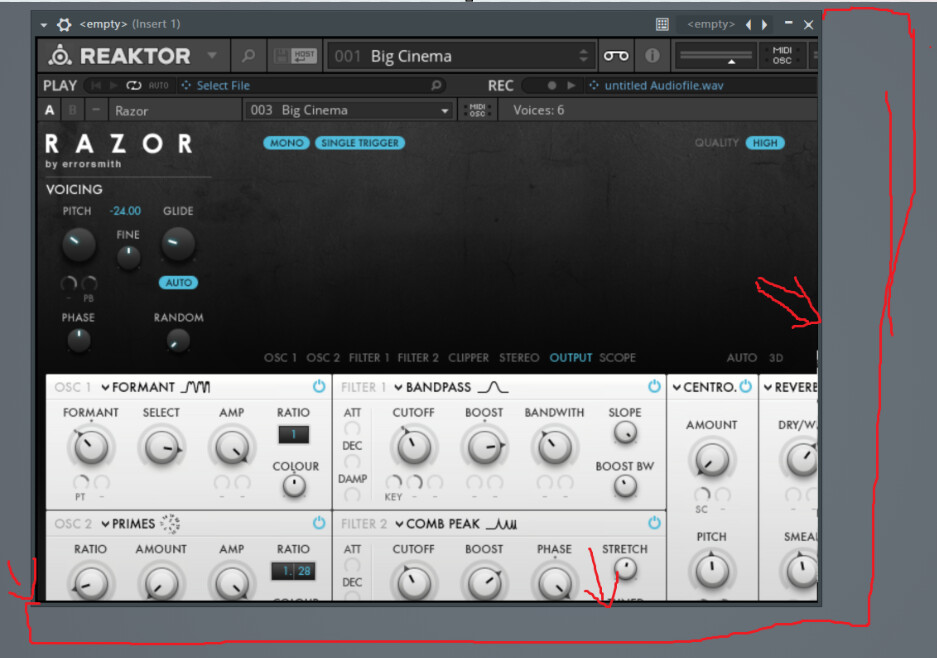Start recording with REC circle button
The height and width of the screenshot is (658, 937).
point(552,85)
